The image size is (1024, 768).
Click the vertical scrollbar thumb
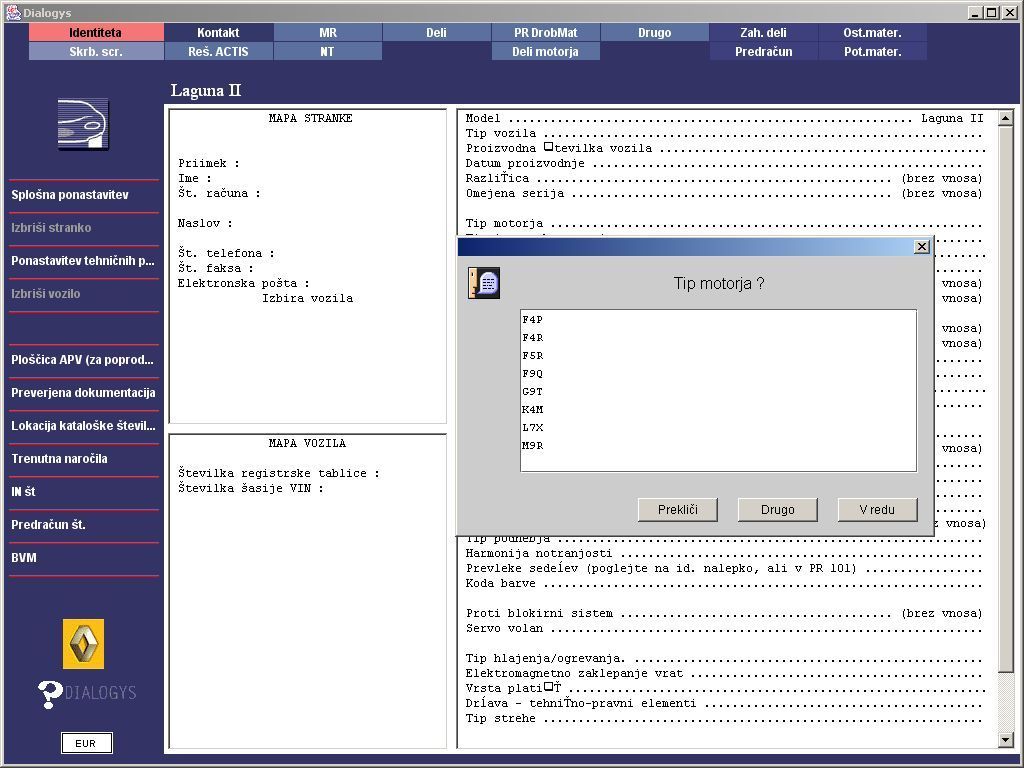pos(1006,398)
